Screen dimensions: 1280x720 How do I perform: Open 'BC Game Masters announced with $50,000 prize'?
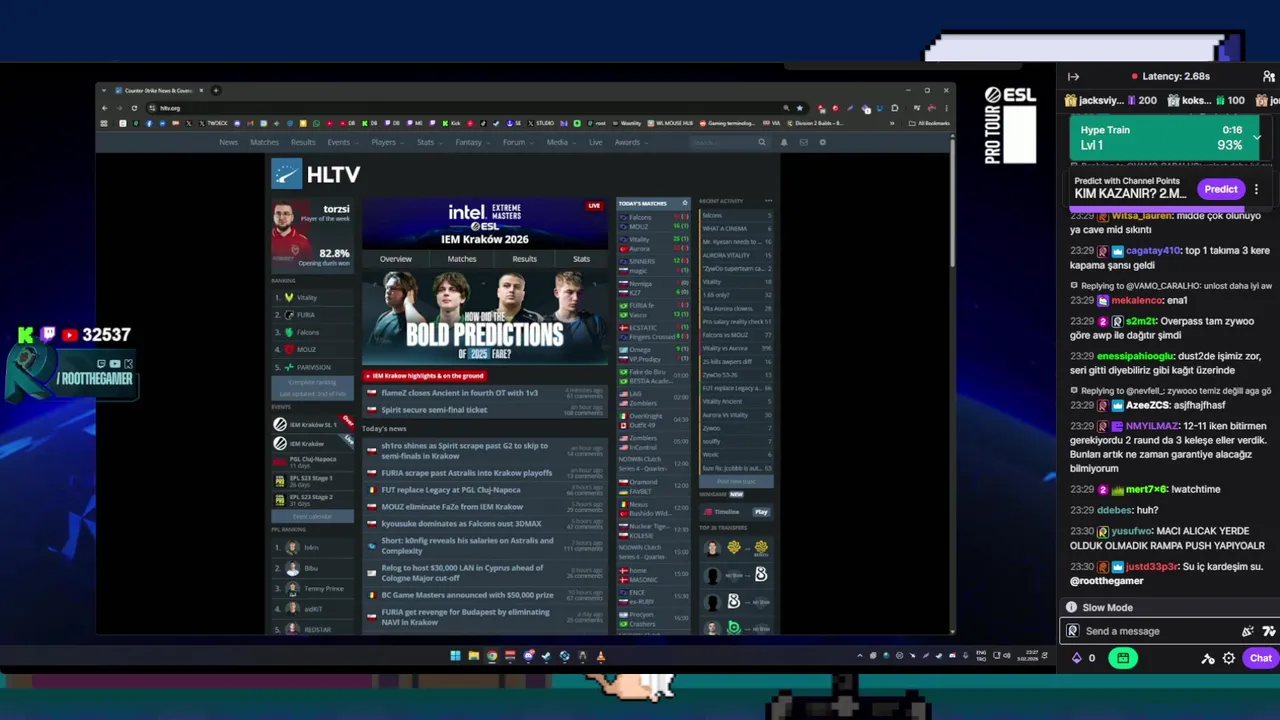(467, 595)
